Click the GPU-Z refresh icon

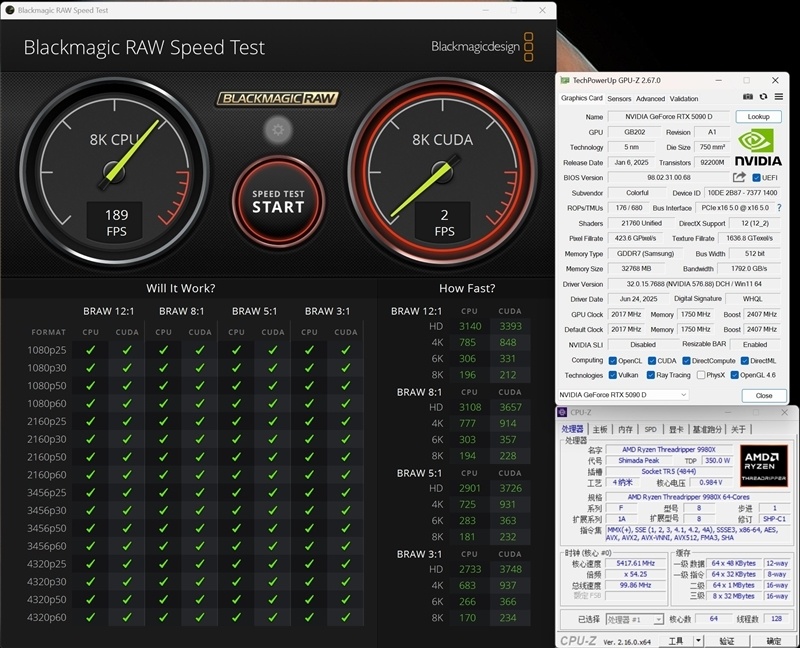coord(764,98)
